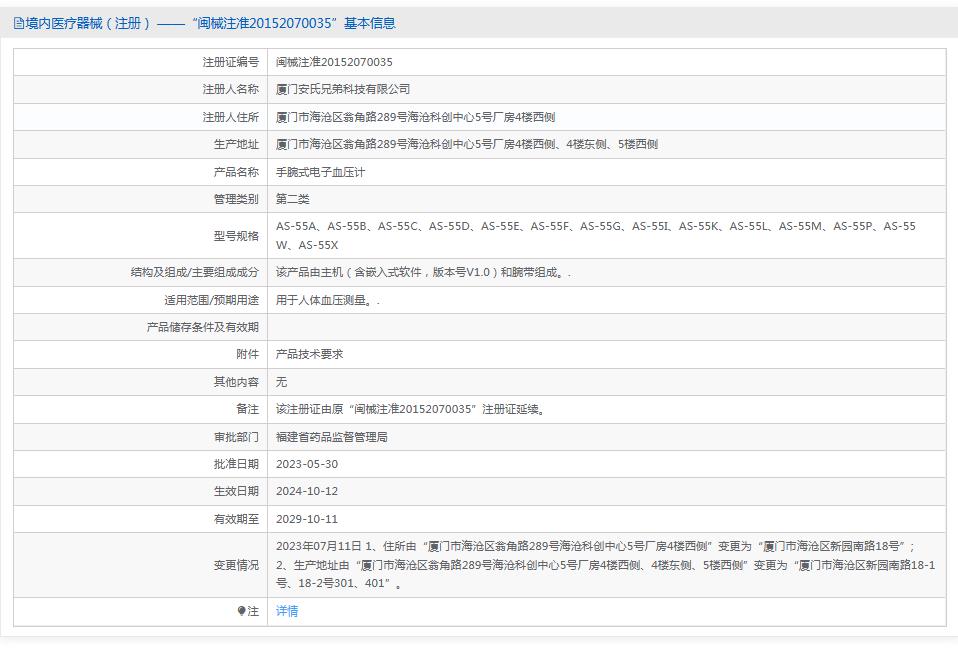
Task: Click the 生效日期 label
Action: pos(236,491)
